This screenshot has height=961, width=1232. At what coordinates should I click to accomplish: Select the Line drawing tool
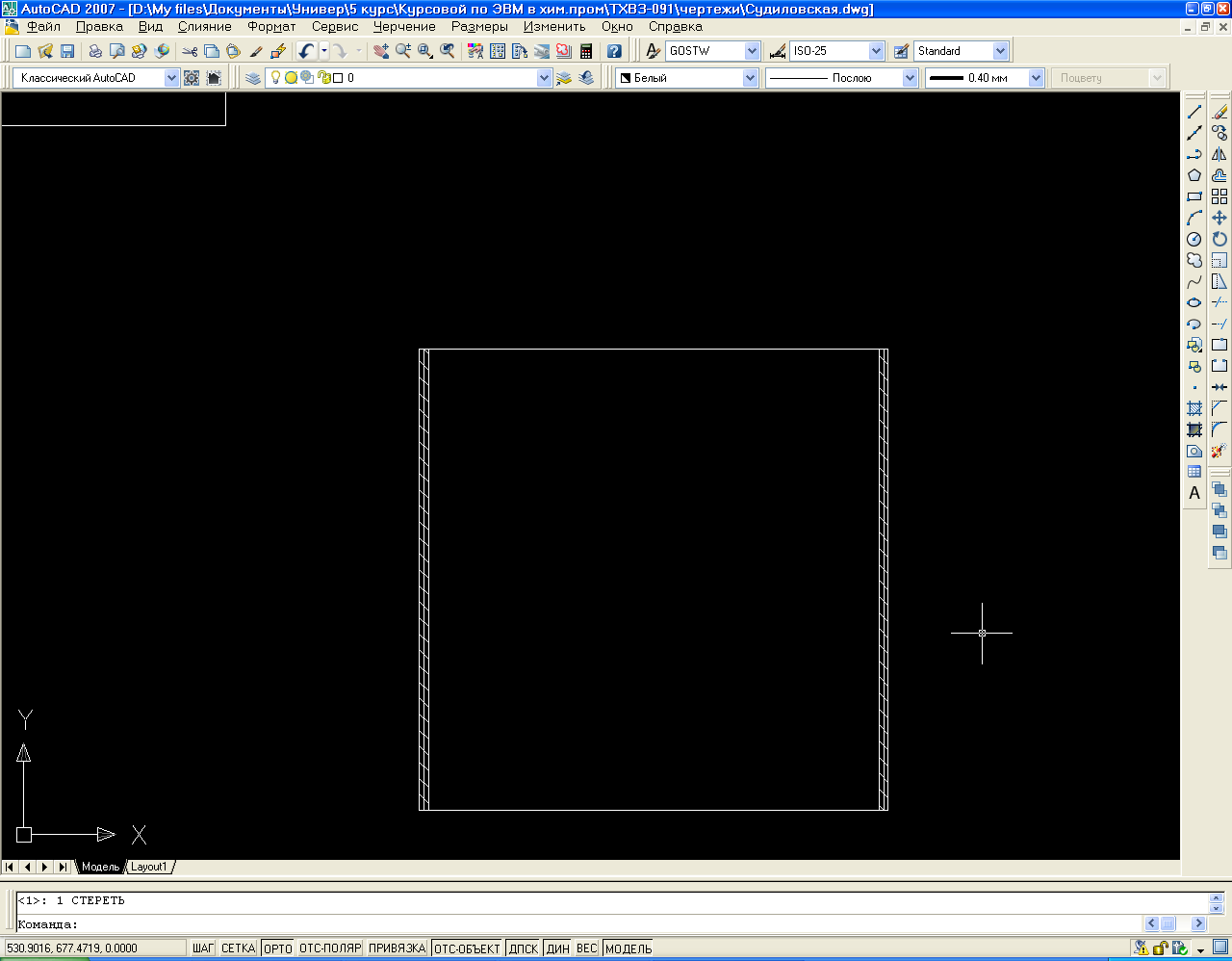[1194, 112]
